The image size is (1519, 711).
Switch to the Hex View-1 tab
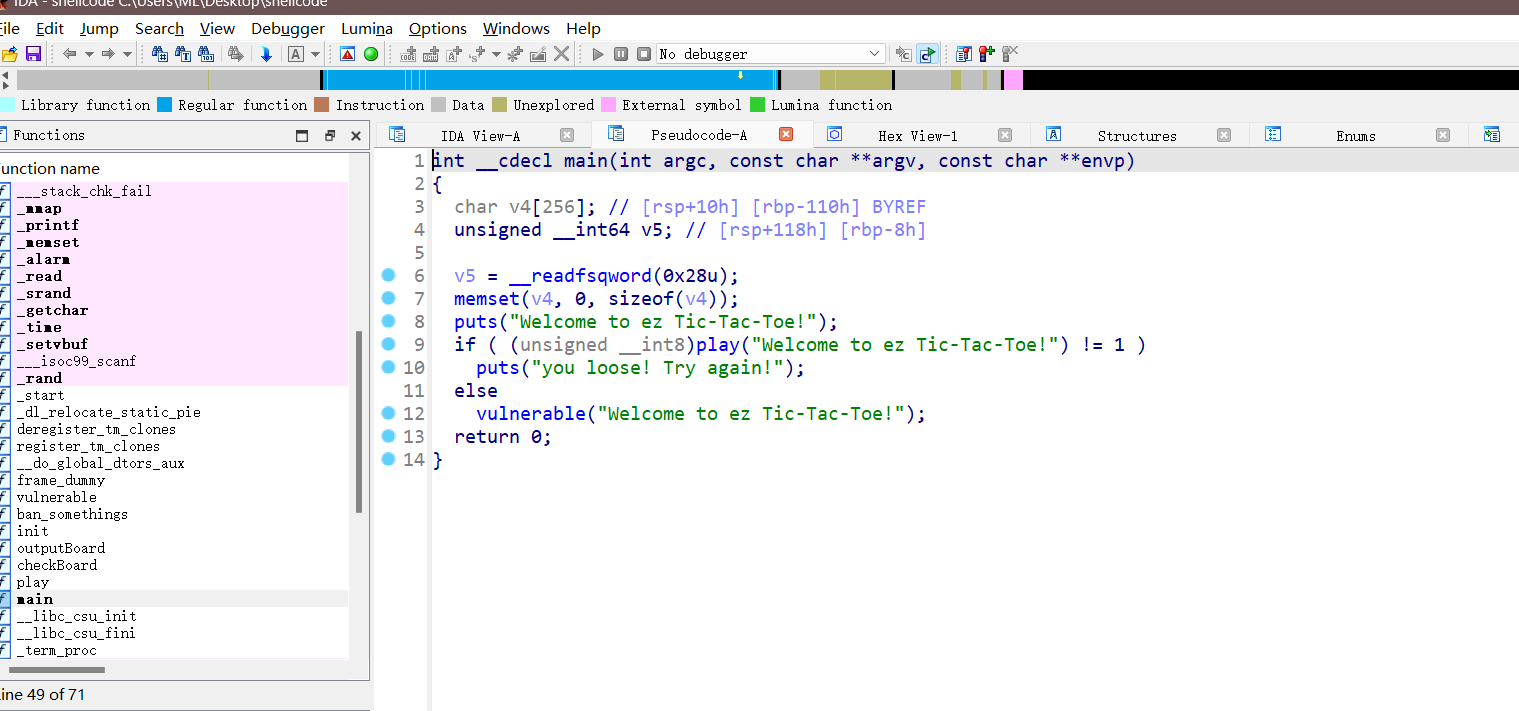pos(917,135)
